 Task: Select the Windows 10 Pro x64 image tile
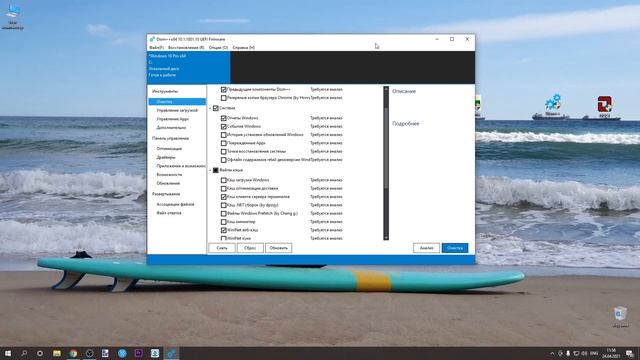click(x=189, y=67)
